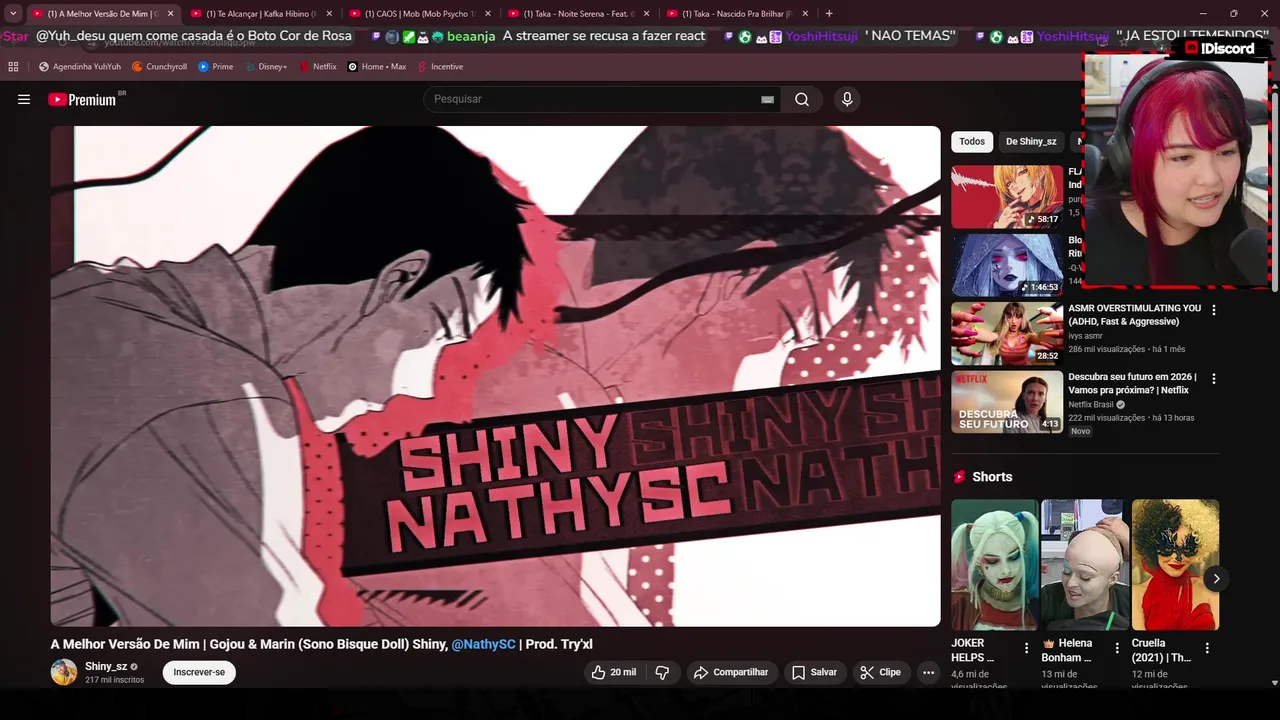Image resolution: width=1280 pixels, height=720 pixels.
Task: Open Crunchyroll bookmark
Action: 160,67
